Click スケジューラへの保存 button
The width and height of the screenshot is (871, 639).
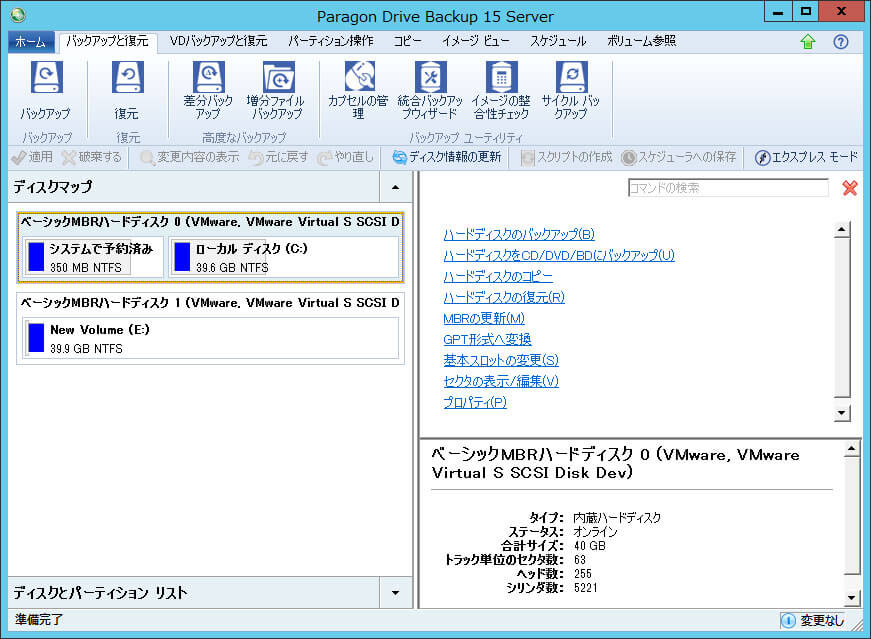pos(678,157)
